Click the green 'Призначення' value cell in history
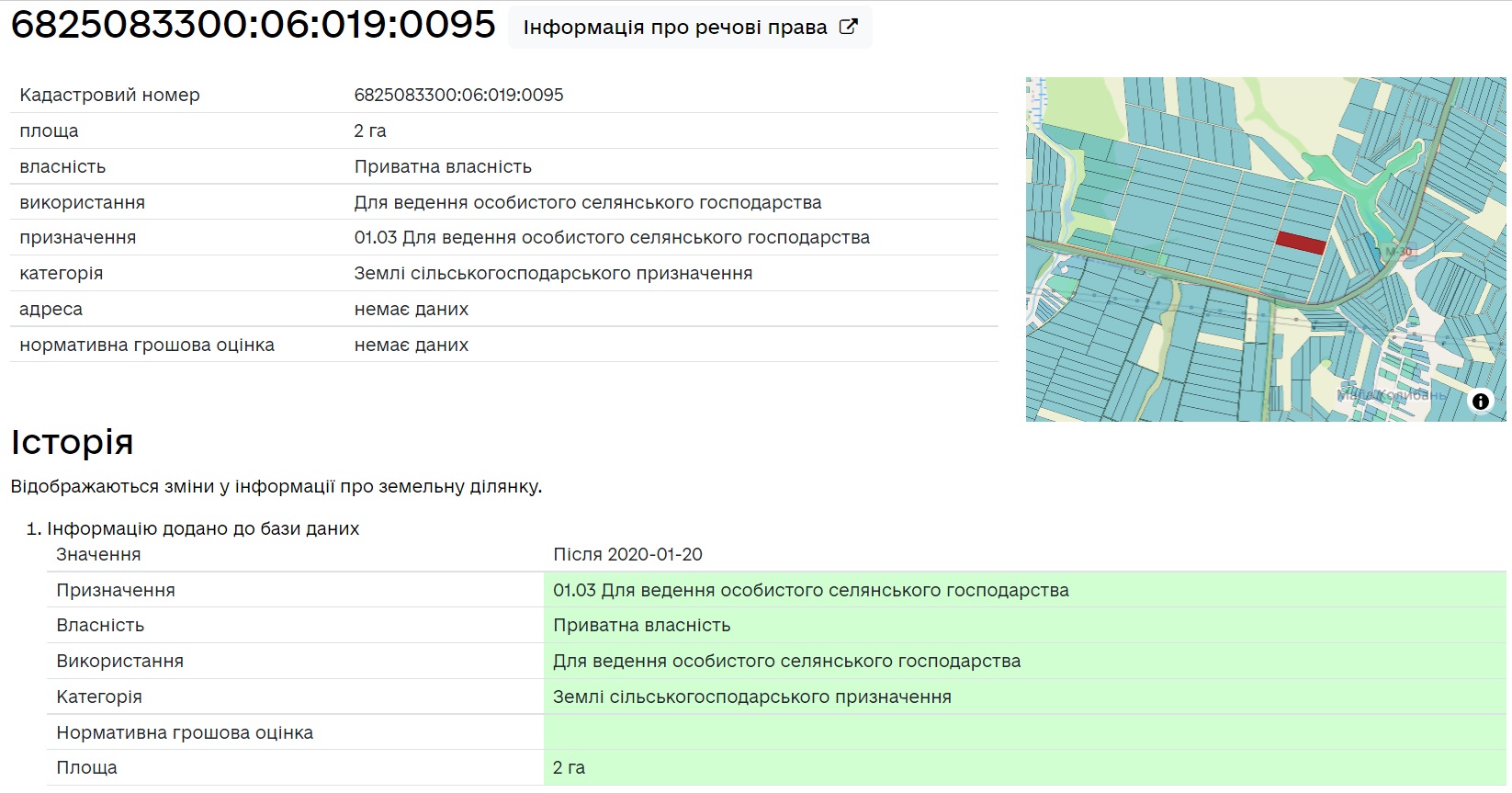This screenshot has width=1512, height=793. (810, 590)
